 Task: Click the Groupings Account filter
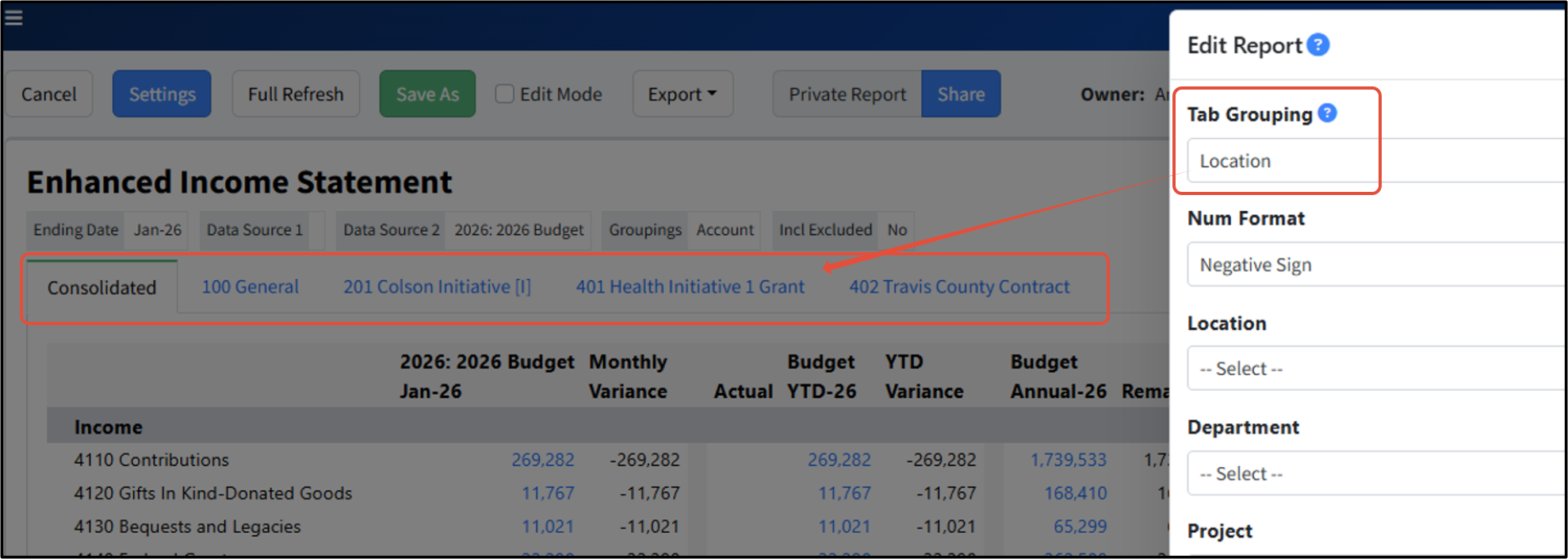point(682,230)
